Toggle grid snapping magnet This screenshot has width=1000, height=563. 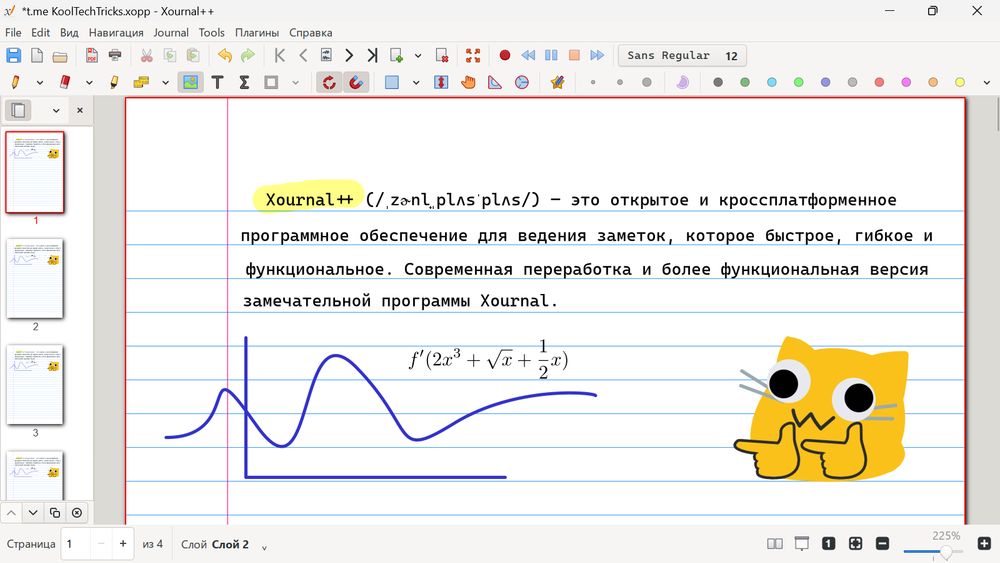tap(356, 82)
